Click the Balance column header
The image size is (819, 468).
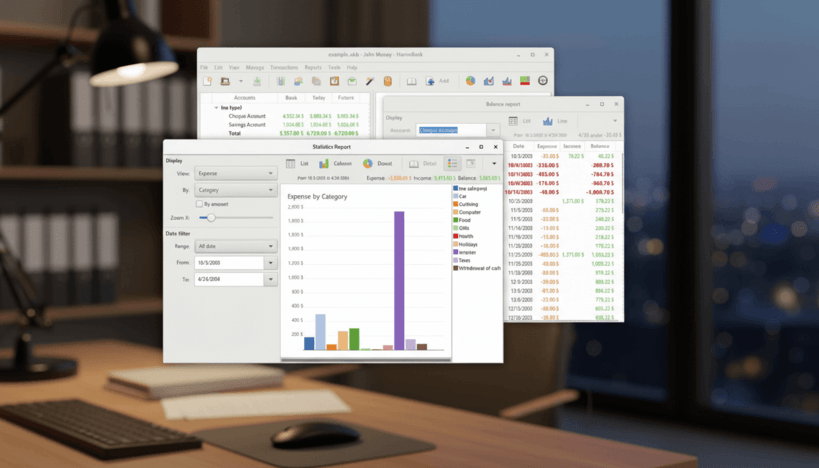[600, 147]
